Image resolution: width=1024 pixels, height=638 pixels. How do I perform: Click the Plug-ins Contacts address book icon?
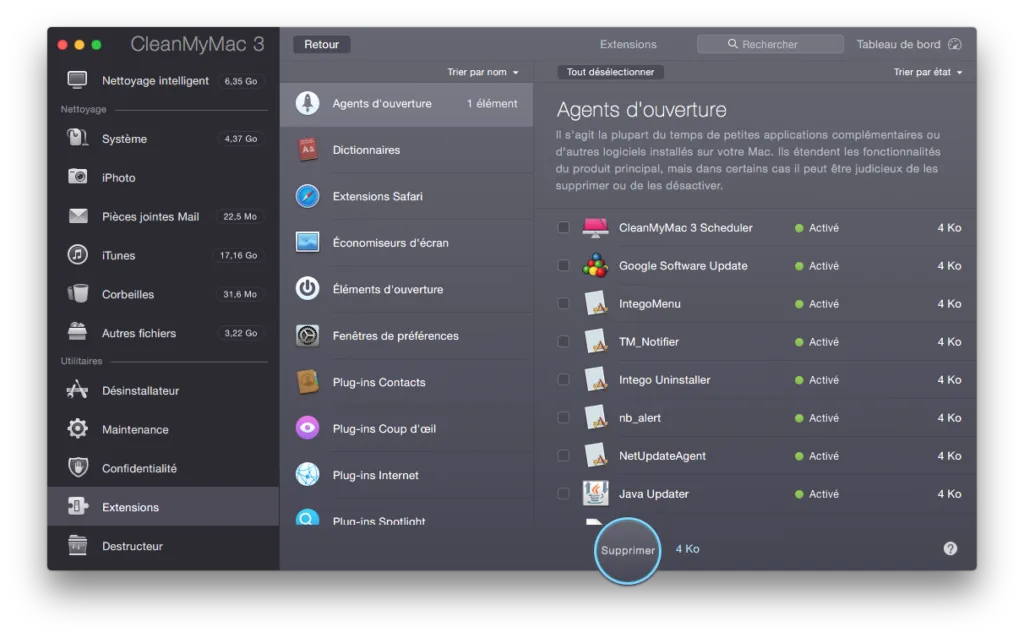pyautogui.click(x=307, y=381)
